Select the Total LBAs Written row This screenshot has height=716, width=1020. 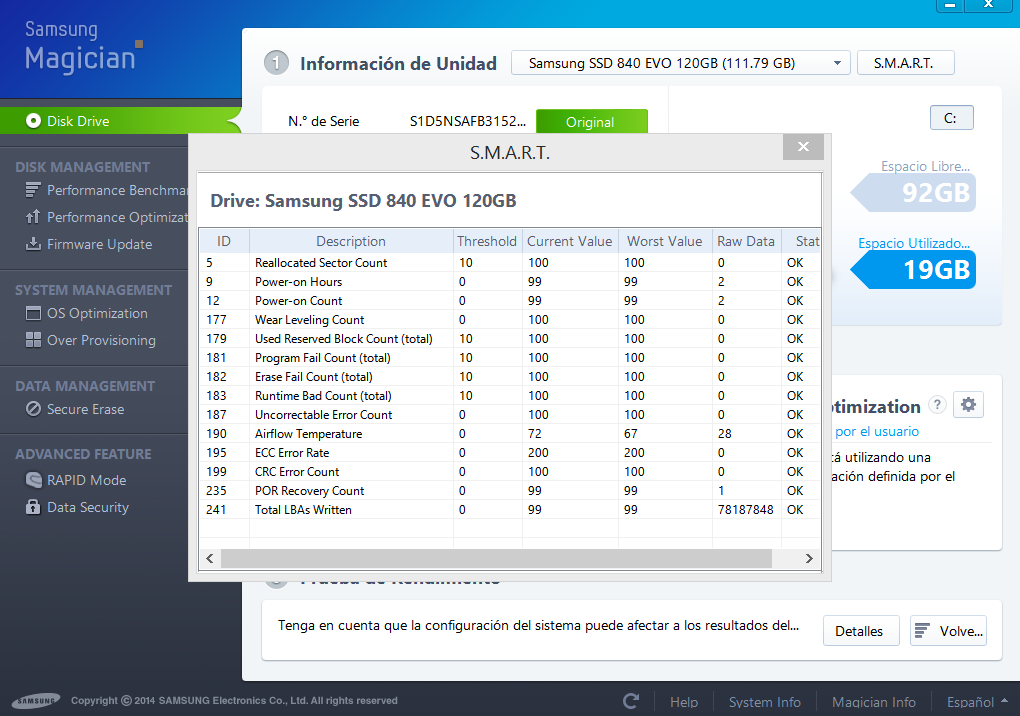click(x=509, y=509)
